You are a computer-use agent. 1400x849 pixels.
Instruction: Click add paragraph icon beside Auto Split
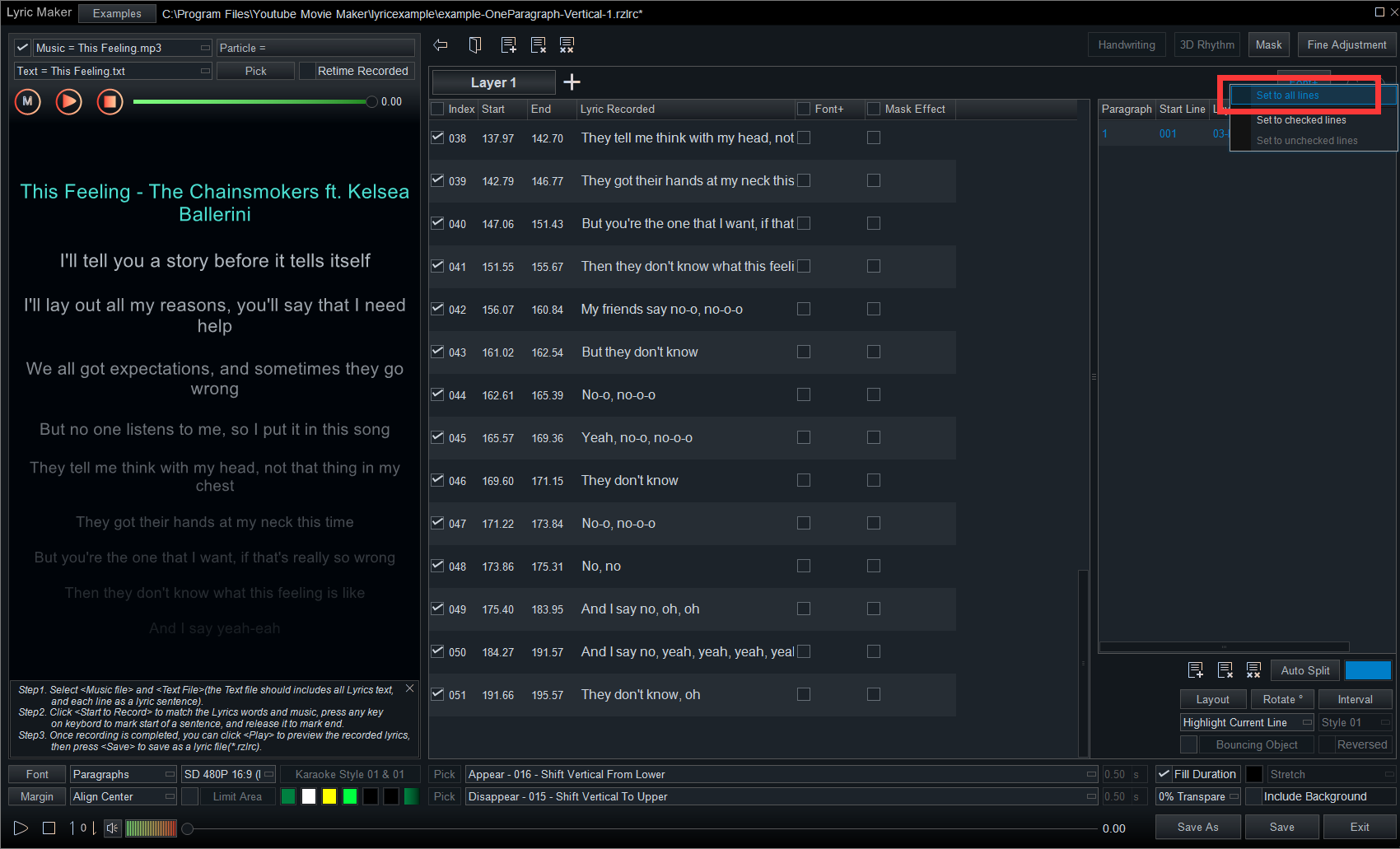coord(1196,670)
